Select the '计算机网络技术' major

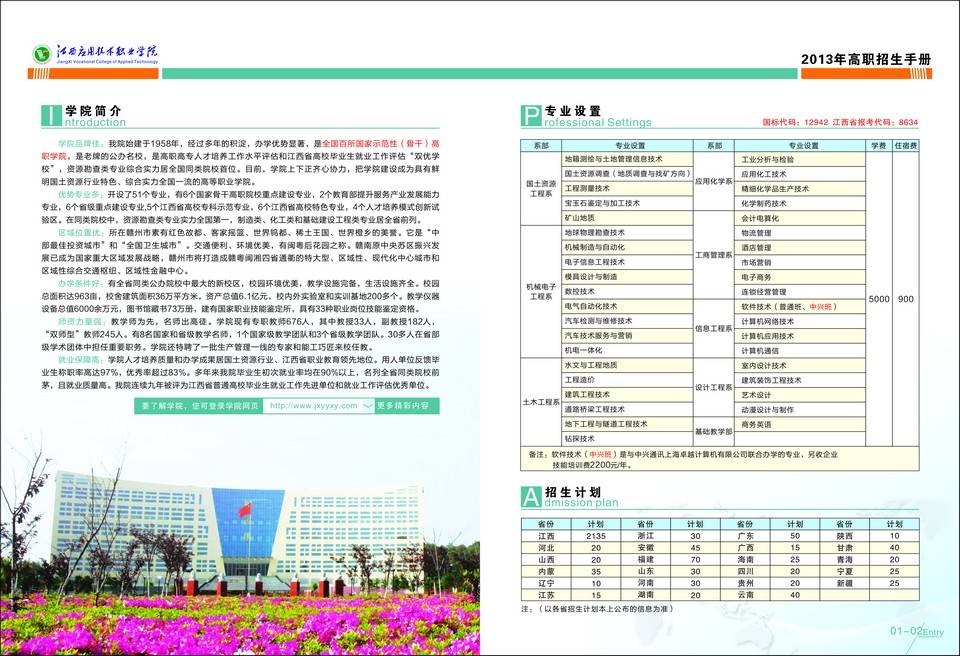click(800, 321)
